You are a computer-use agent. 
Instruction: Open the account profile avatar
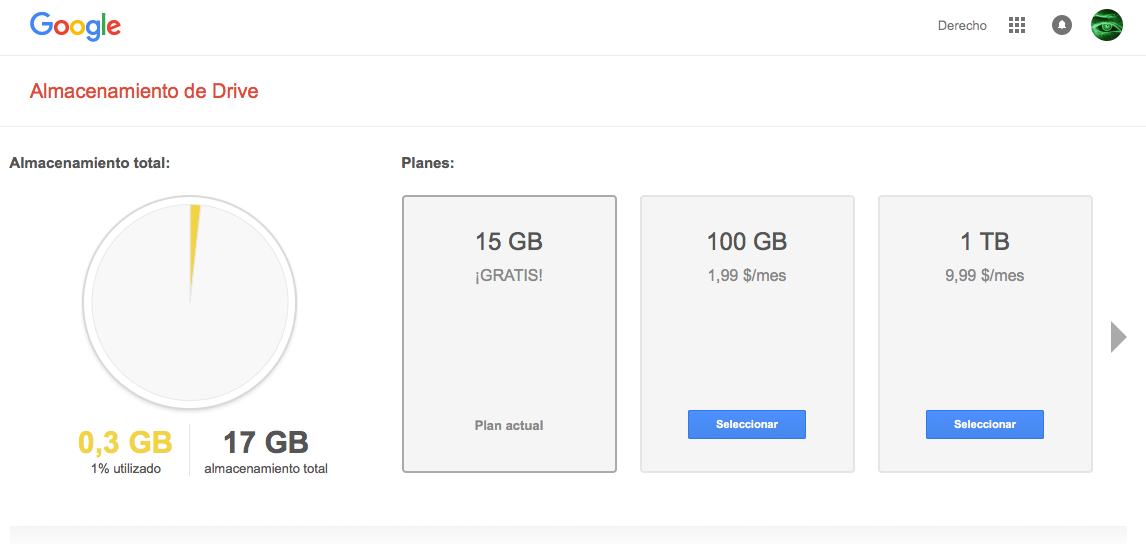pos(1107,26)
